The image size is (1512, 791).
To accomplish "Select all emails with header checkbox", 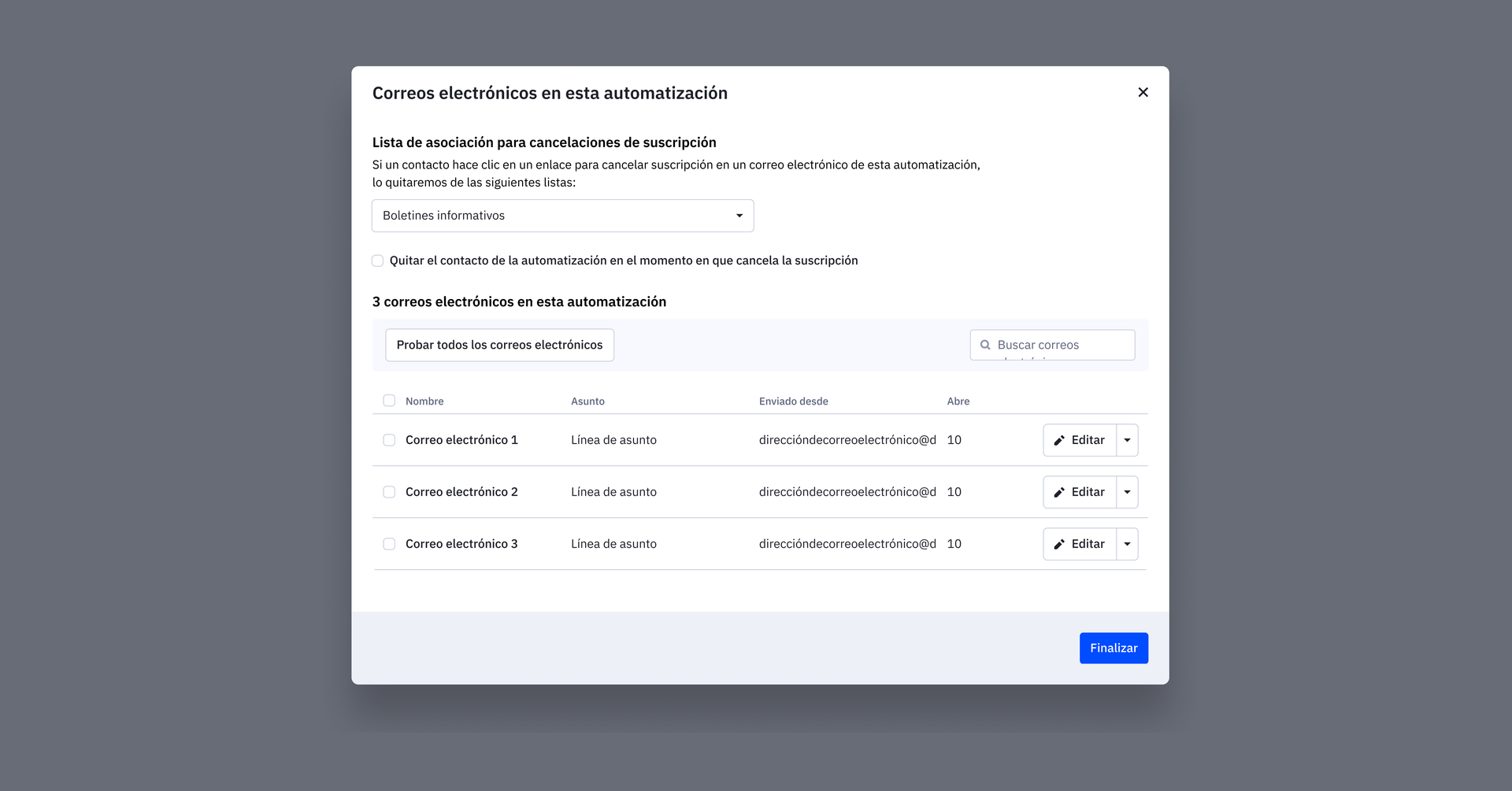I will tap(389, 401).
